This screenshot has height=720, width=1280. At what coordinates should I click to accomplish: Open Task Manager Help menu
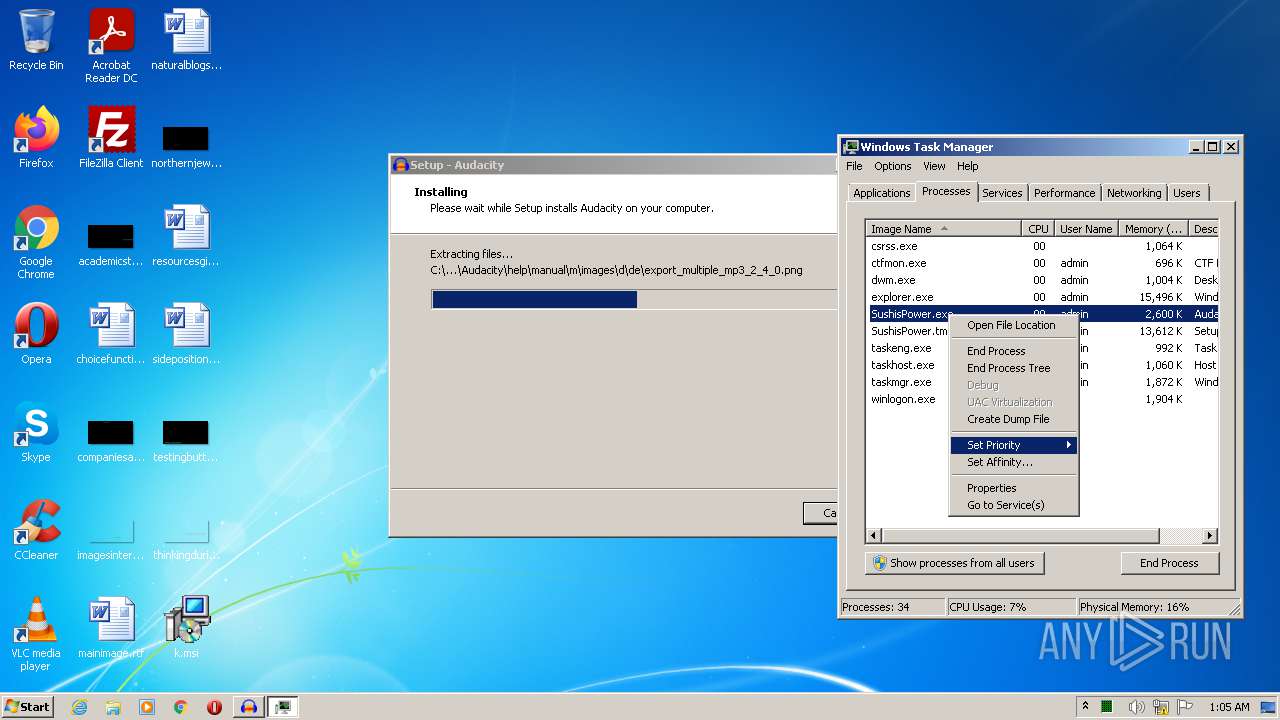(x=967, y=166)
